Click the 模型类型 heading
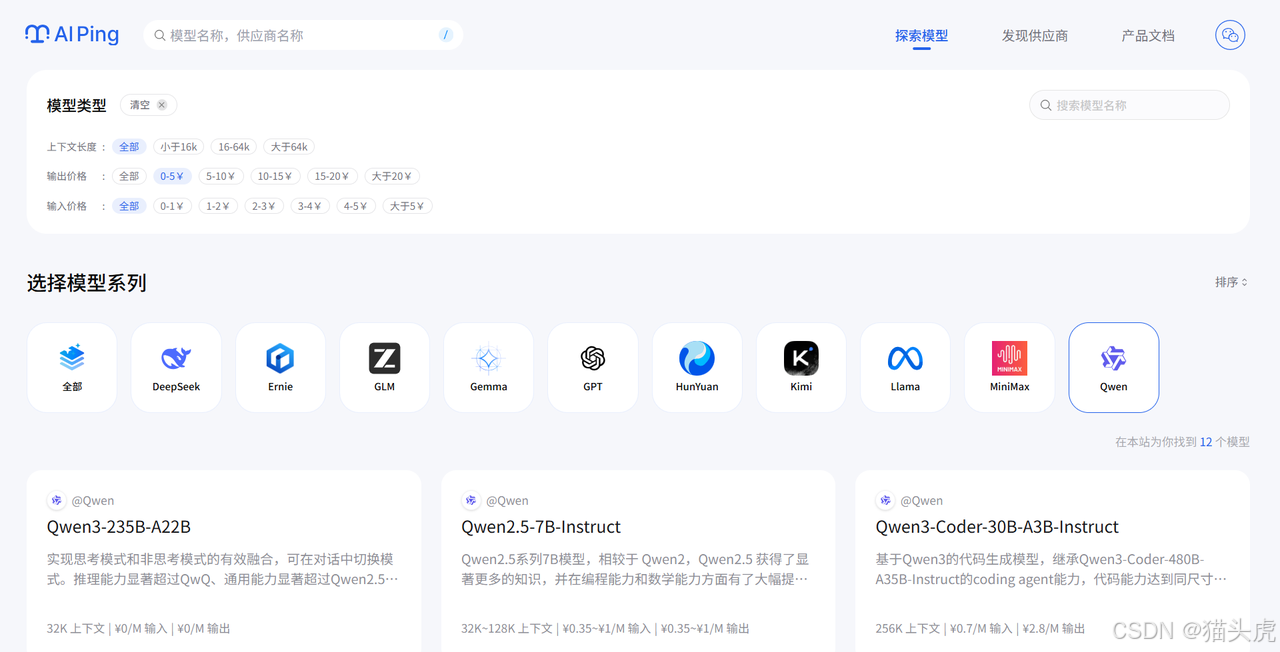Screen dimensions: 1280x652 pyautogui.click(x=77, y=105)
